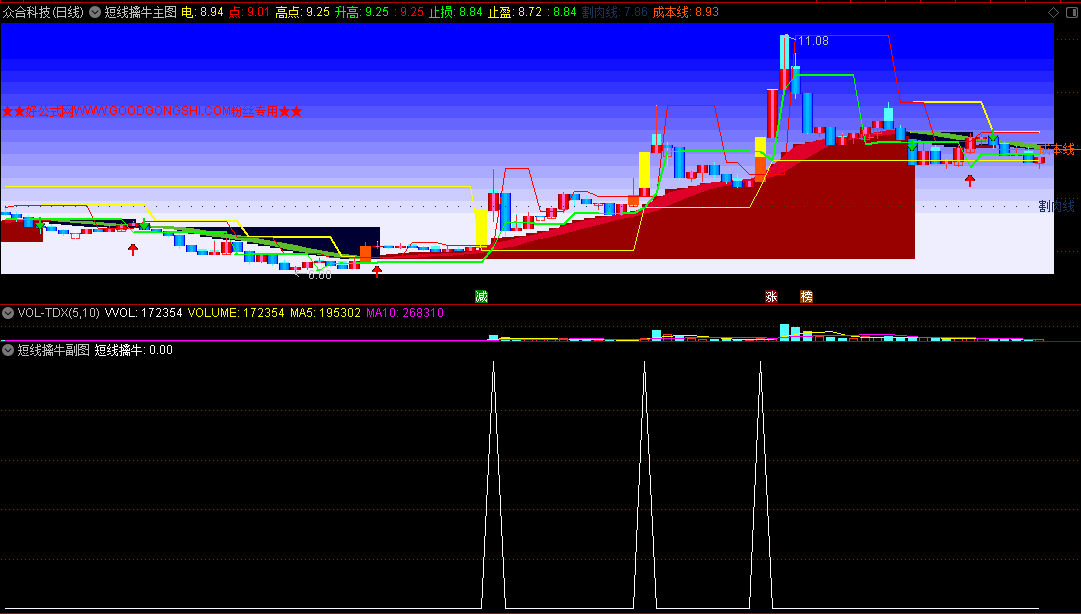Click the yellow 电: 8.94 value
The width and height of the screenshot is (1081, 614).
203,12
